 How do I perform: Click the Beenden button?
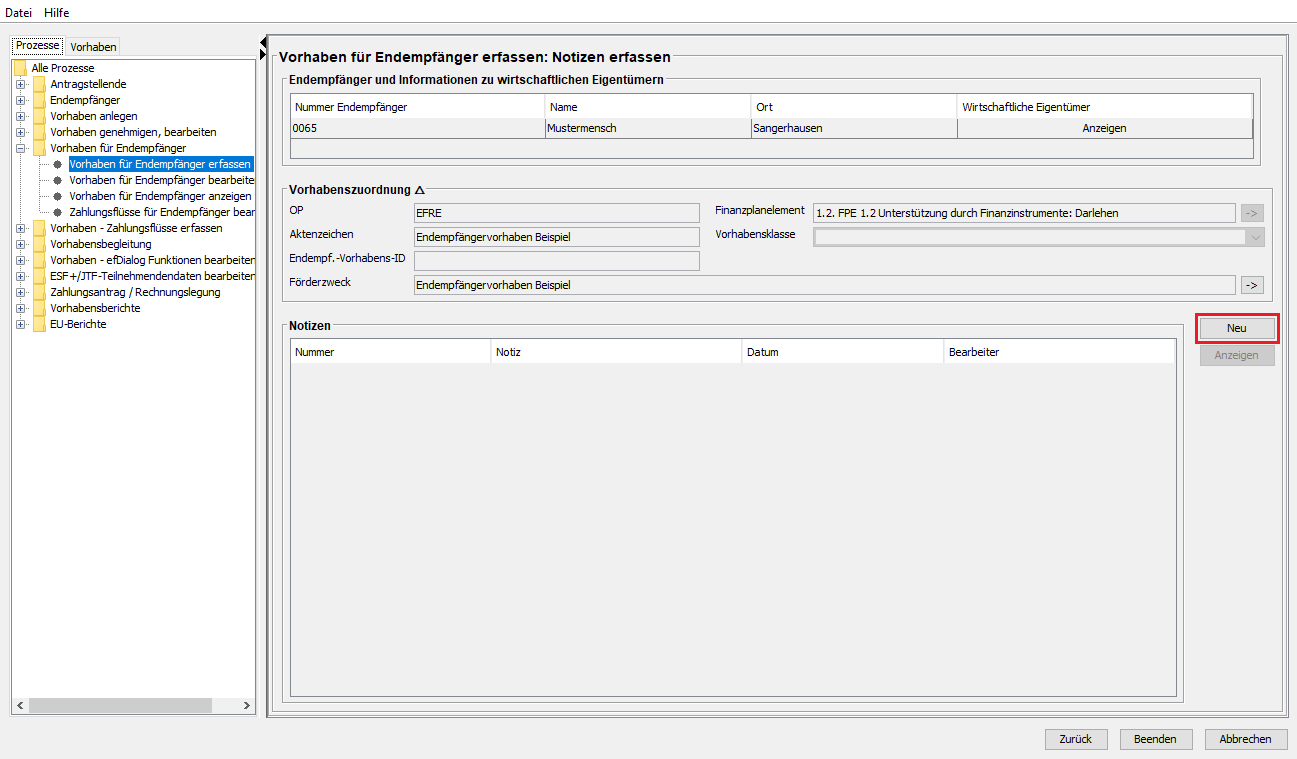coord(1155,739)
